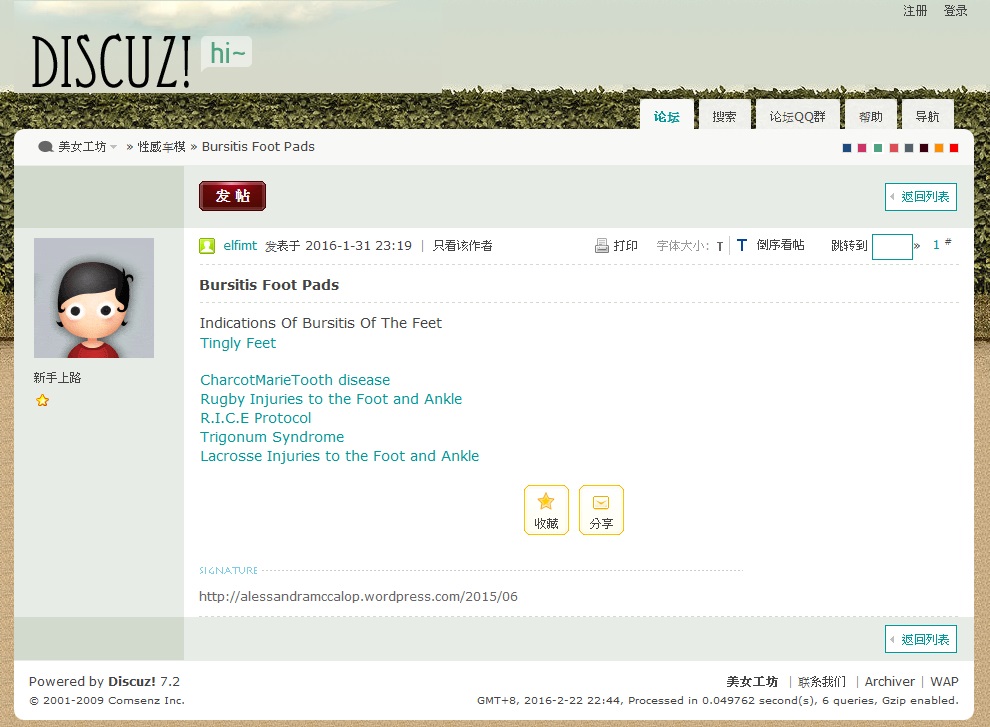
Task: Click the red 发帖 post button
Action: pyautogui.click(x=232, y=196)
